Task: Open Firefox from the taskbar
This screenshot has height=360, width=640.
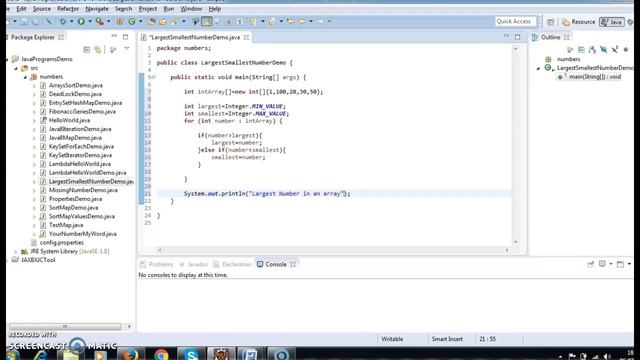Action: tap(130, 354)
